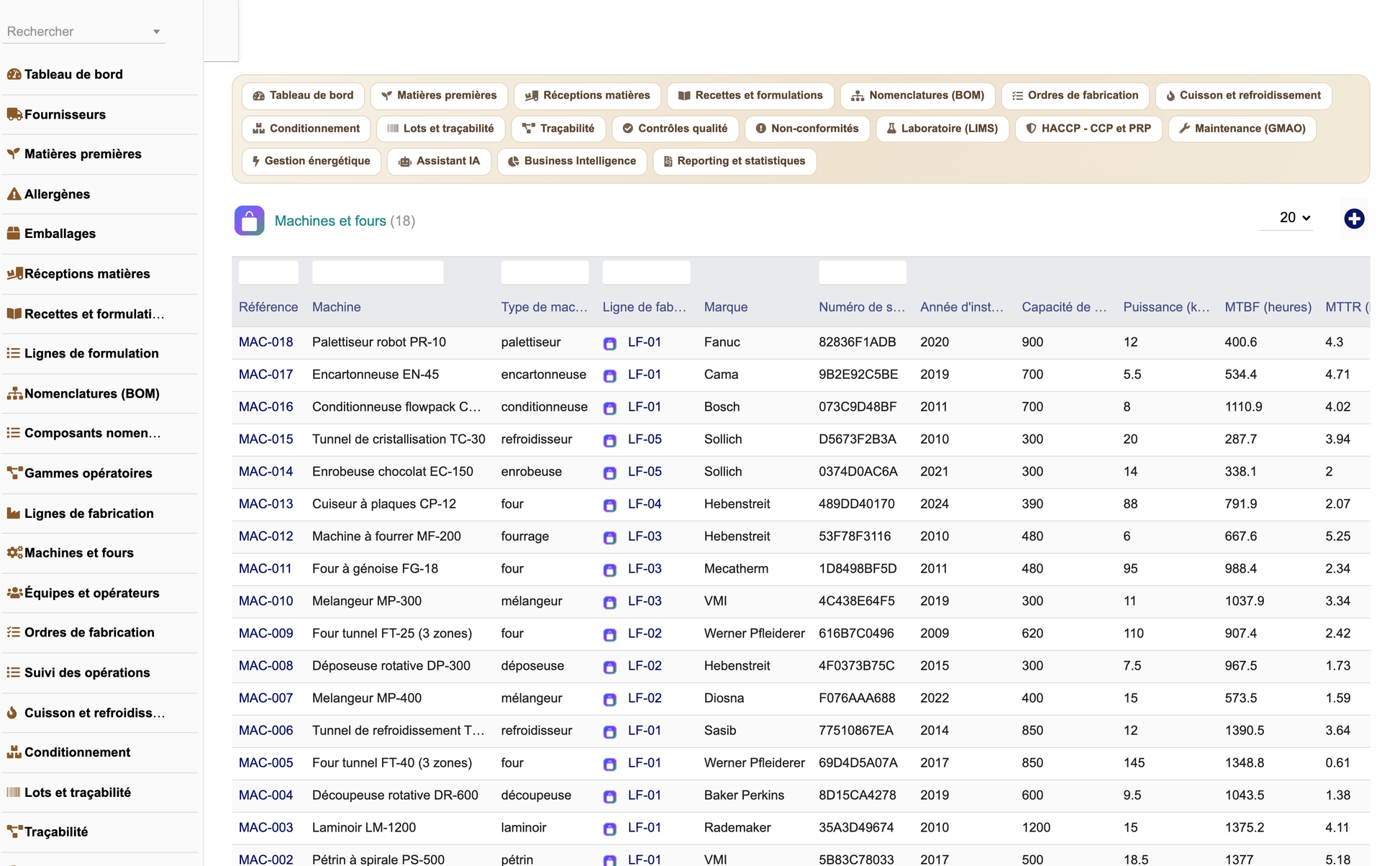Switch to Laboratoire (LIMS) tab
Viewport: 1400px width, 866px height.
coord(942,128)
